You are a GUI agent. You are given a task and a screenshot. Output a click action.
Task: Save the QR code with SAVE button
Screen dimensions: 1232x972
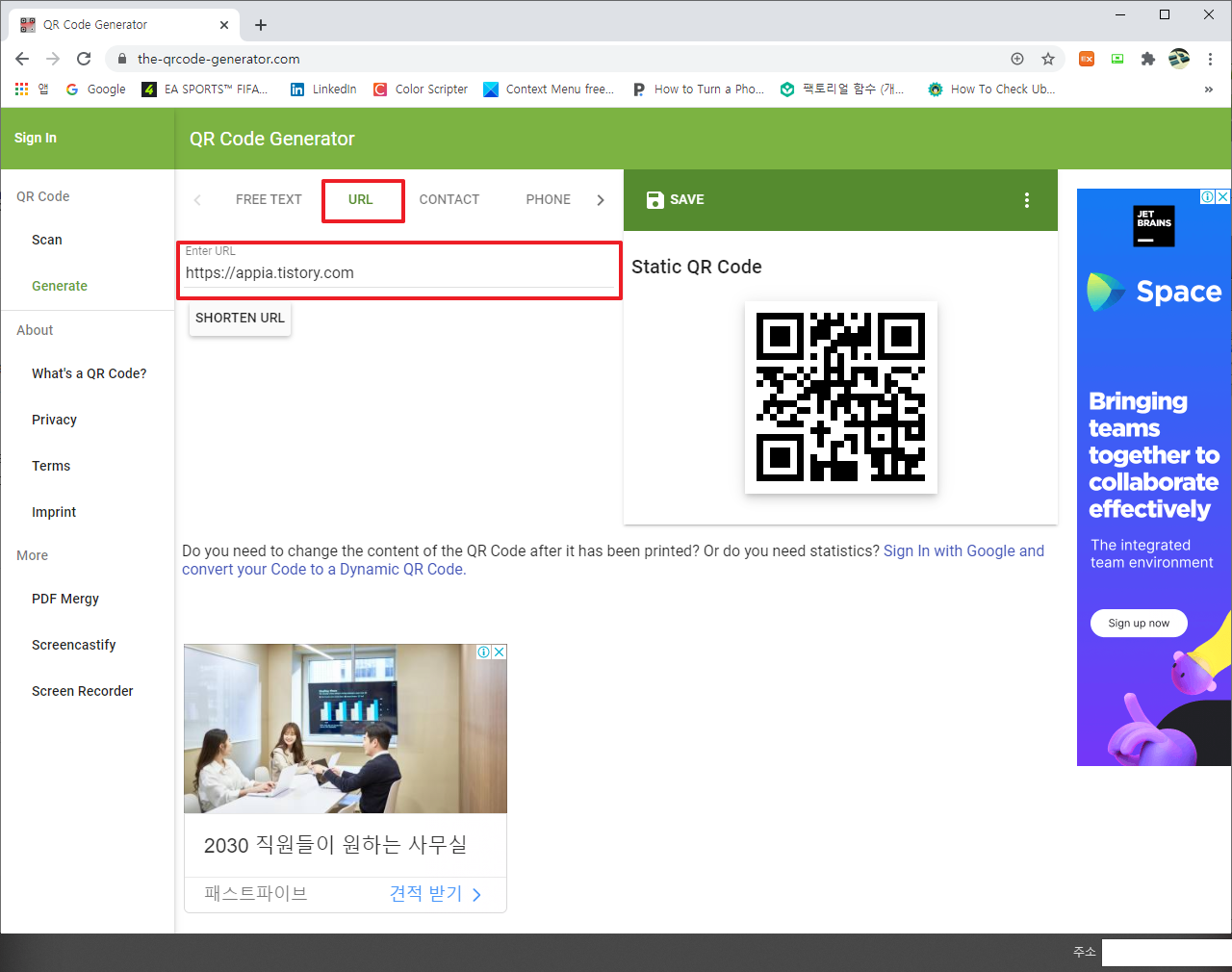[x=676, y=199]
